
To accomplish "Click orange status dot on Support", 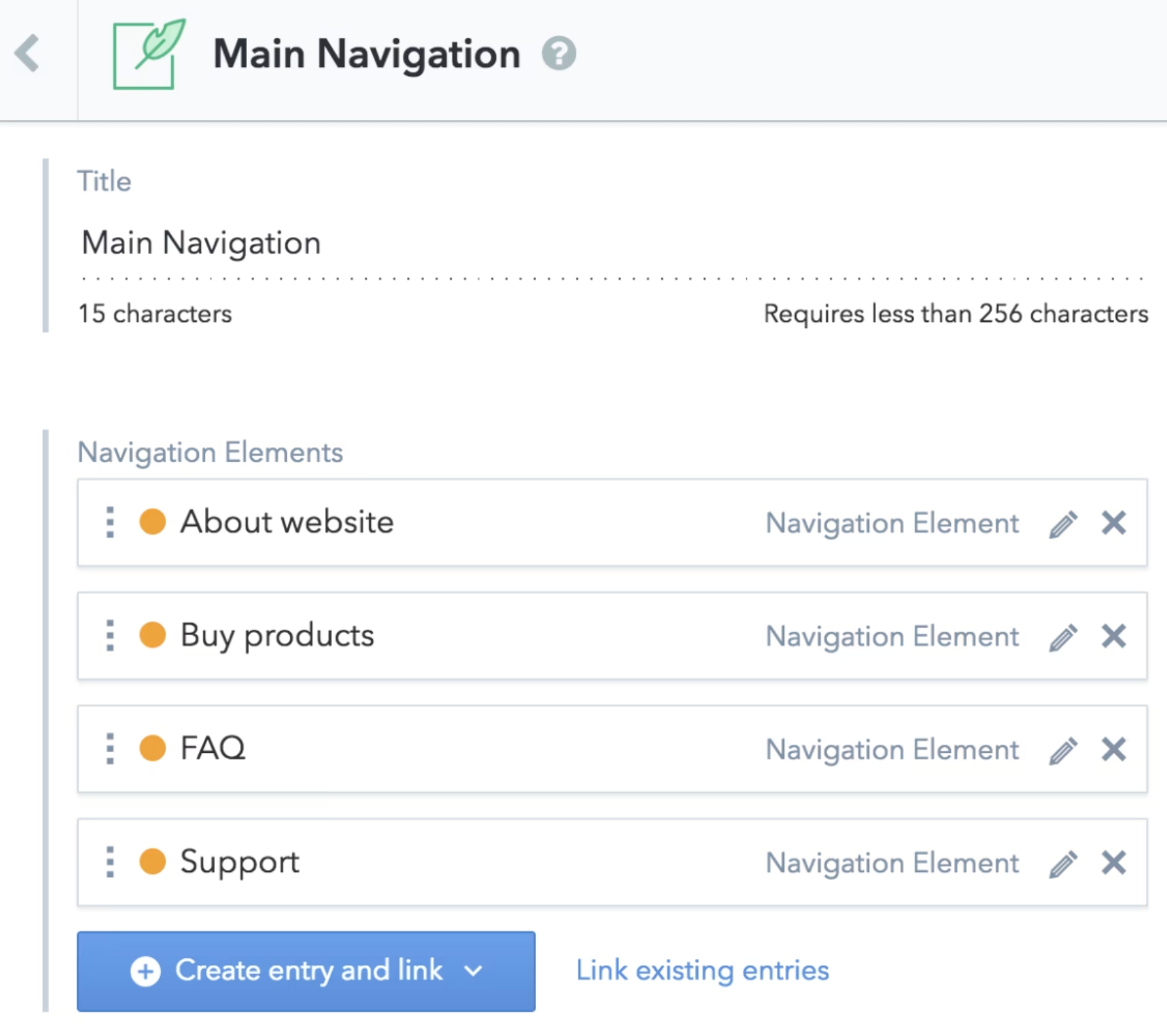I will (153, 861).
